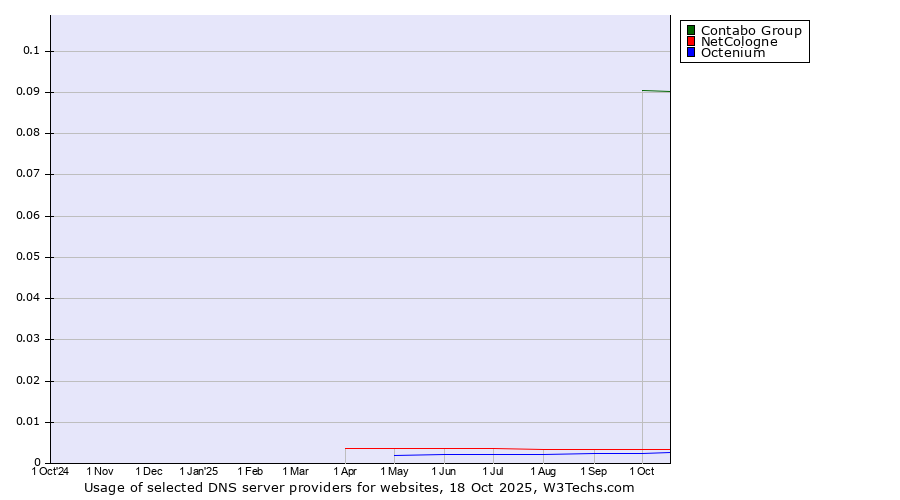900x500 pixels.
Task: Select the NetCologne legend label
Action: 738,41
